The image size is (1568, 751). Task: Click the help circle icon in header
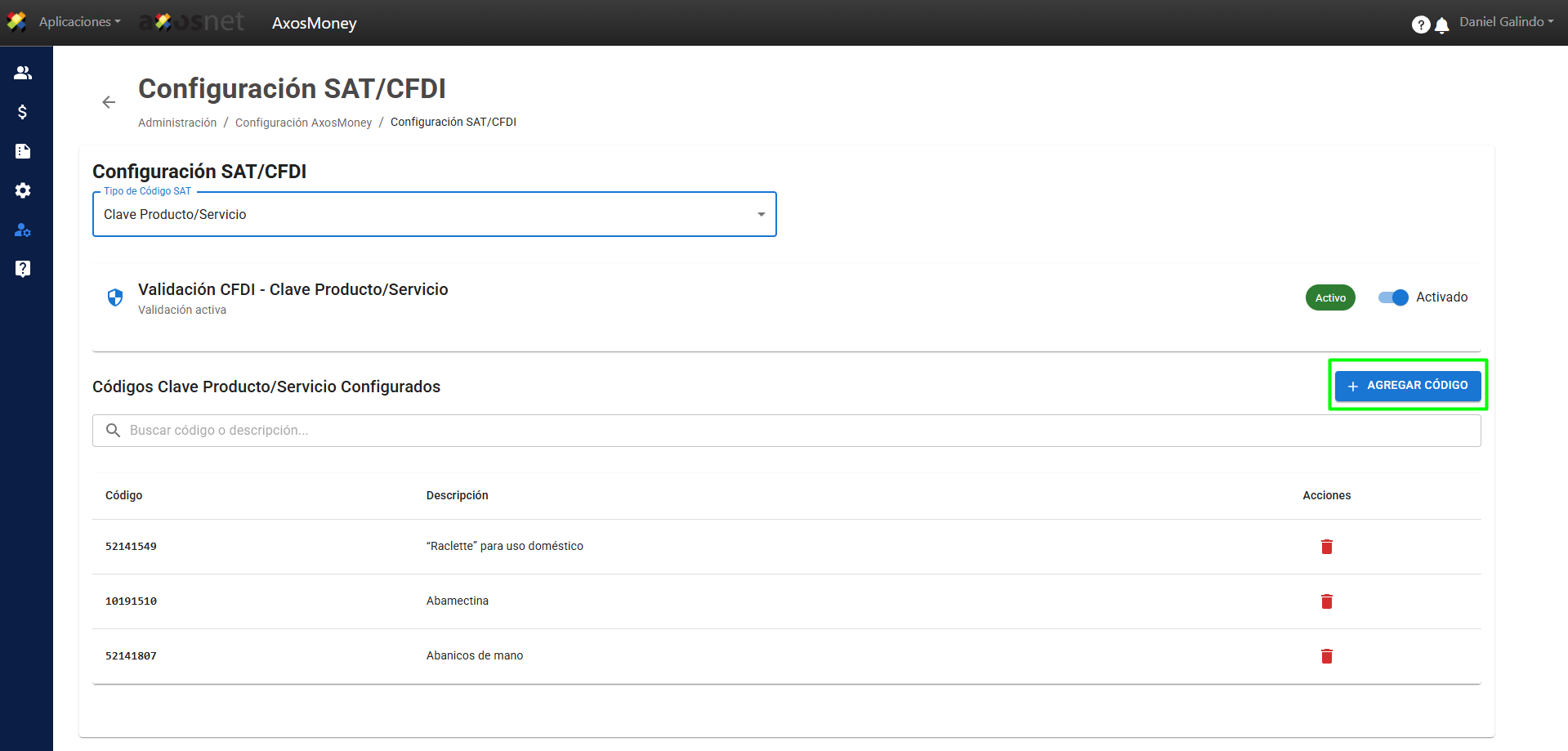(x=1420, y=25)
